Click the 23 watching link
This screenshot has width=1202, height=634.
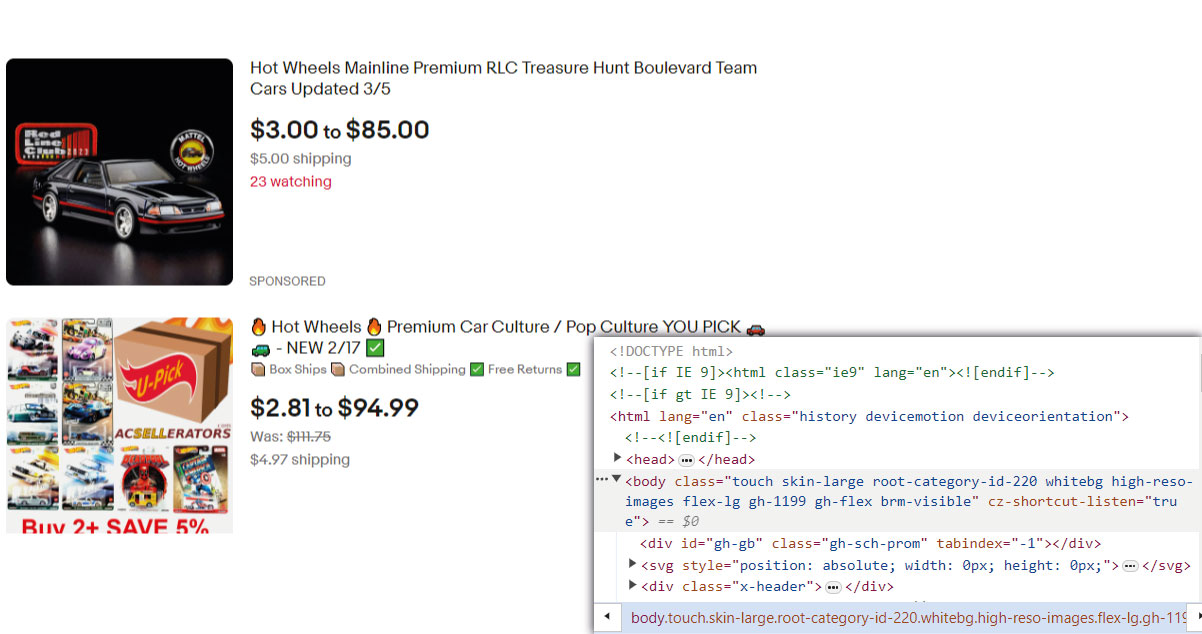coord(290,182)
